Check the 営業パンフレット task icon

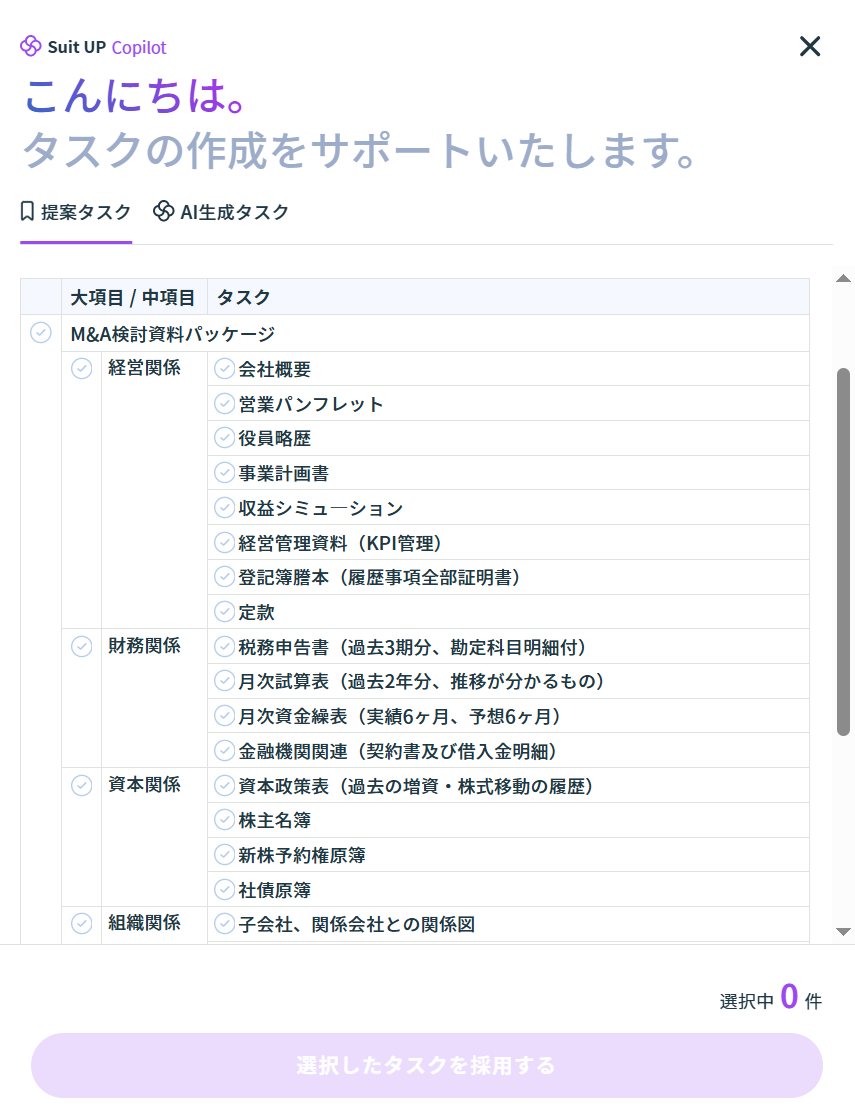[x=224, y=404]
